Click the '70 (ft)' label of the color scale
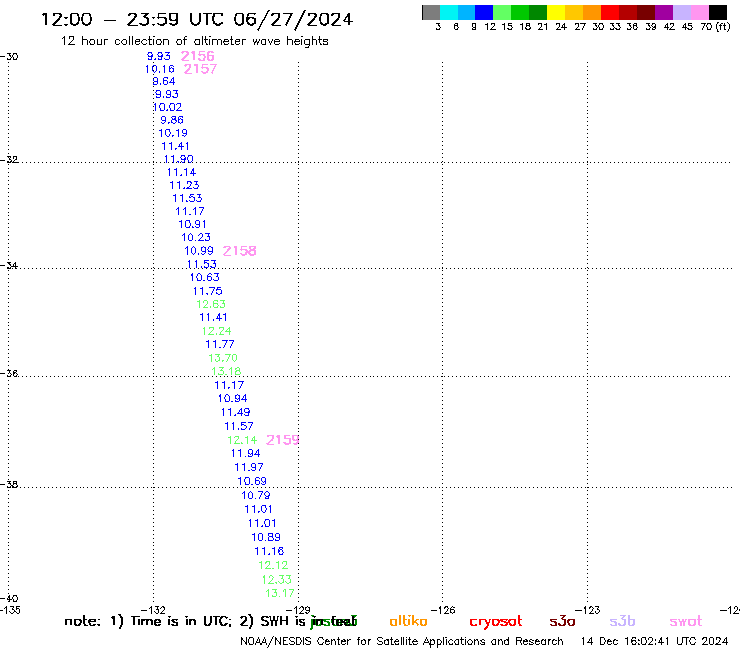Viewport: 740px width, 650px height. (715, 27)
